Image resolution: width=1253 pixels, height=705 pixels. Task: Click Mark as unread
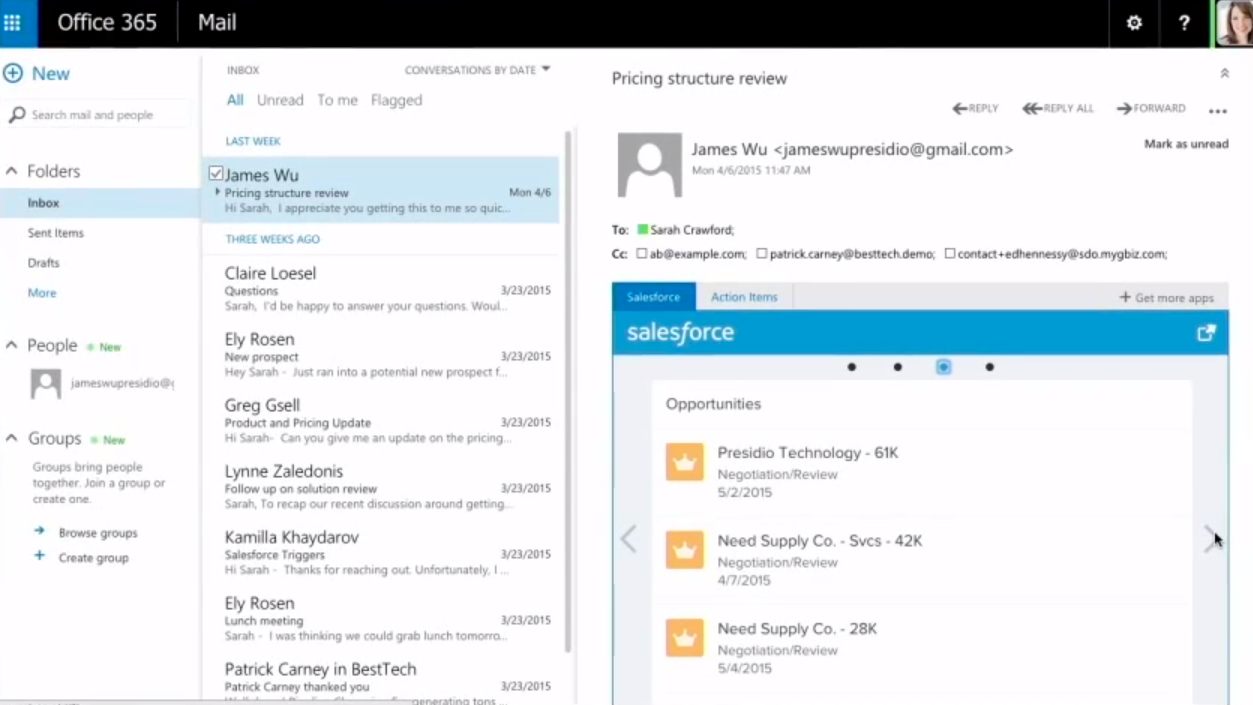tap(1186, 144)
